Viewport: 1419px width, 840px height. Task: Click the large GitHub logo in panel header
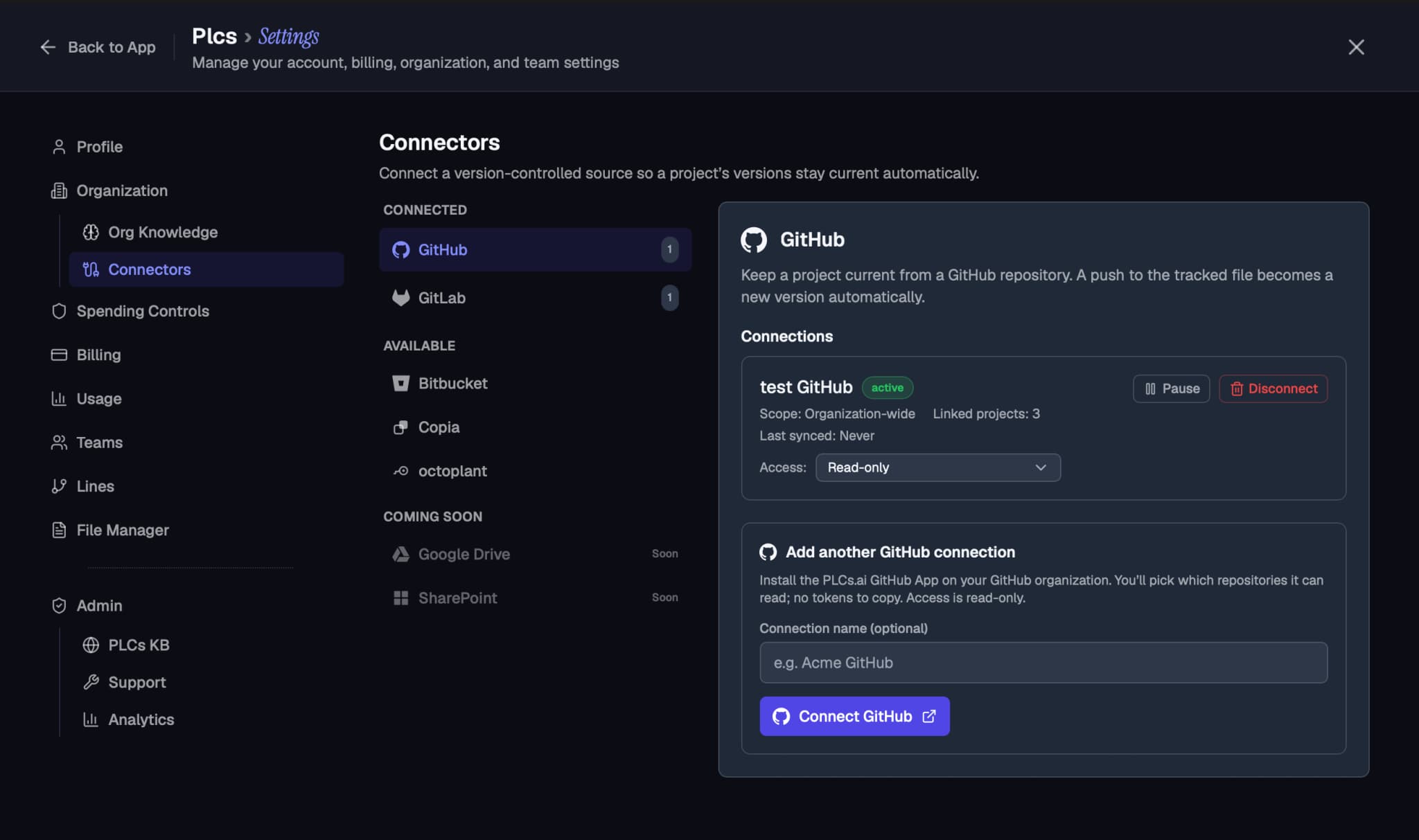[x=754, y=240]
